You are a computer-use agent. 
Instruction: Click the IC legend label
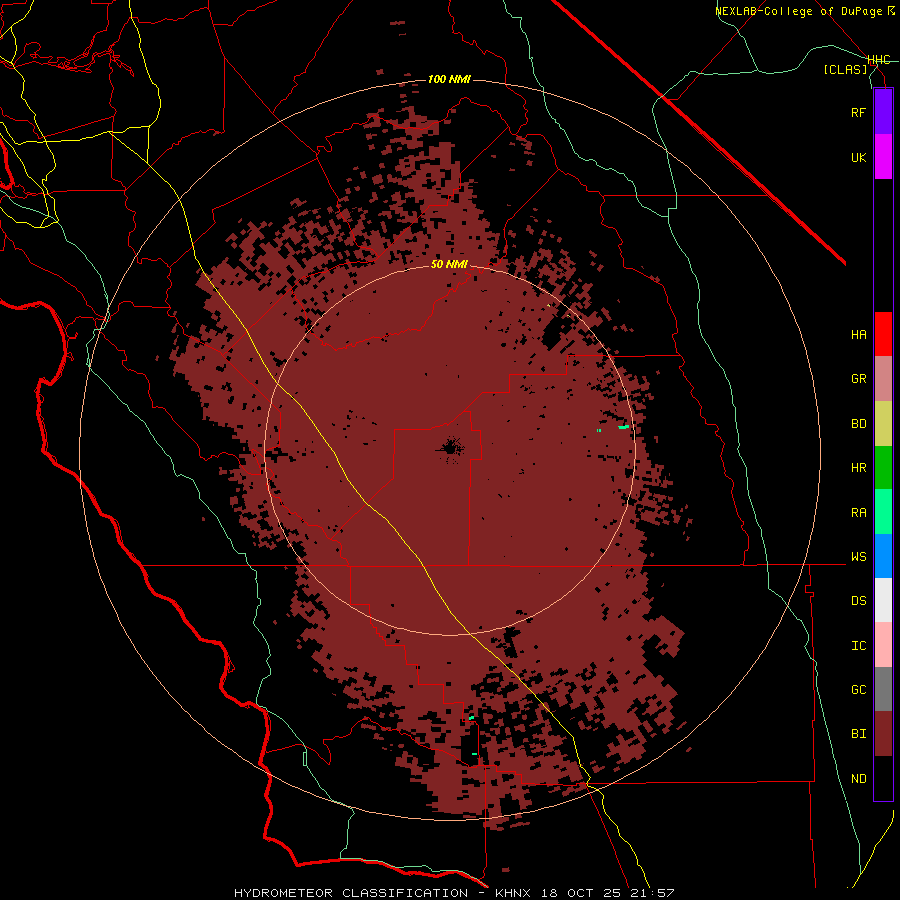click(x=859, y=646)
